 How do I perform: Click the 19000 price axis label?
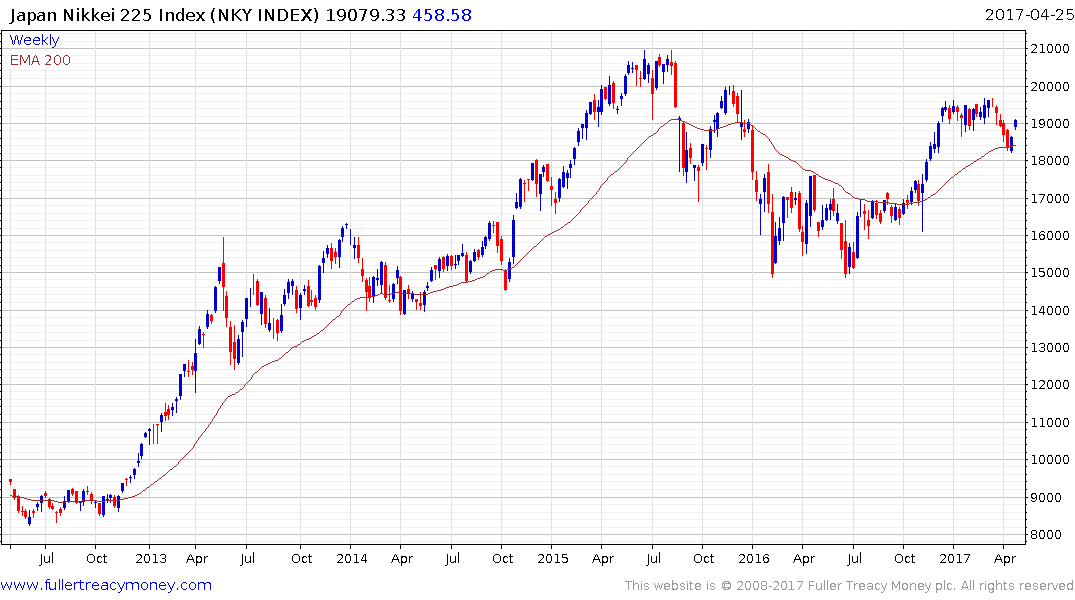coord(1050,124)
